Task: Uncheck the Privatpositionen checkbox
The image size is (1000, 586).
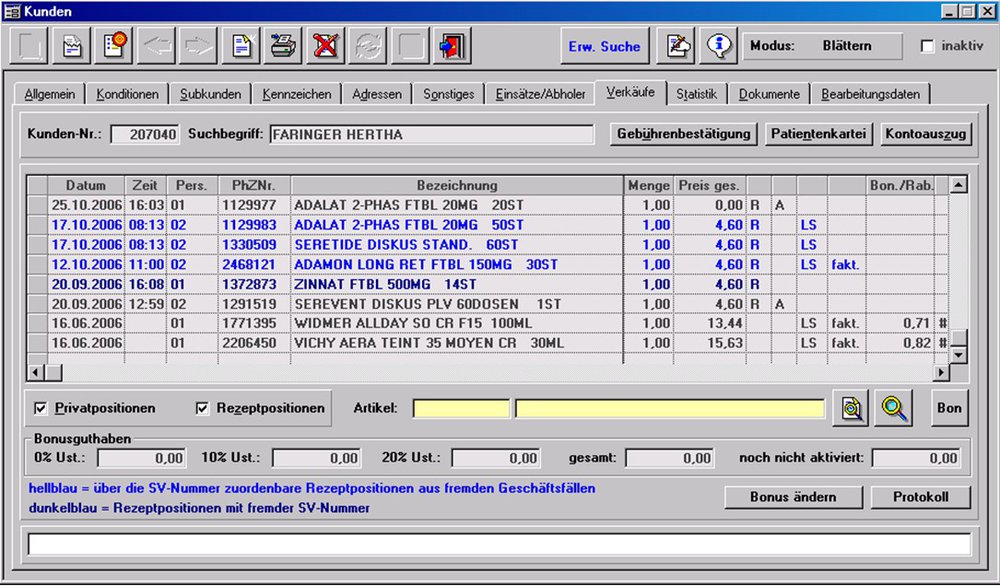Action: pyautogui.click(x=41, y=408)
